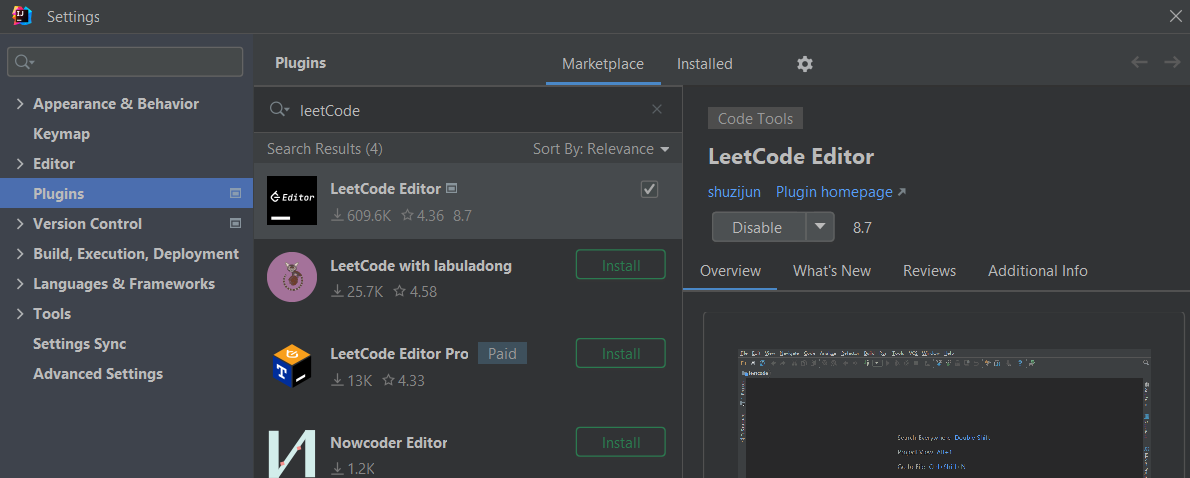Click the 609.6K downloads count
Image resolution: width=1190 pixels, height=478 pixels.
click(x=362, y=215)
